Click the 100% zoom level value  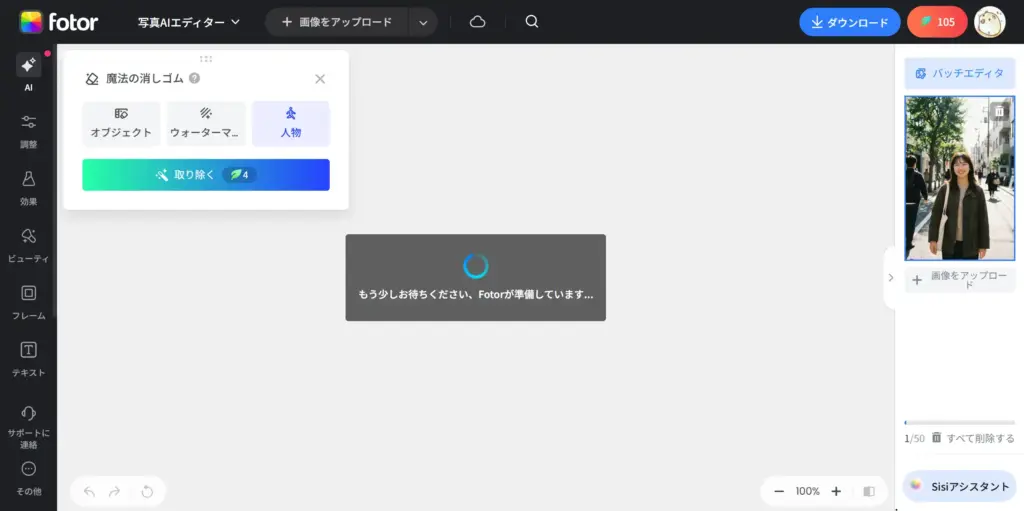808,491
